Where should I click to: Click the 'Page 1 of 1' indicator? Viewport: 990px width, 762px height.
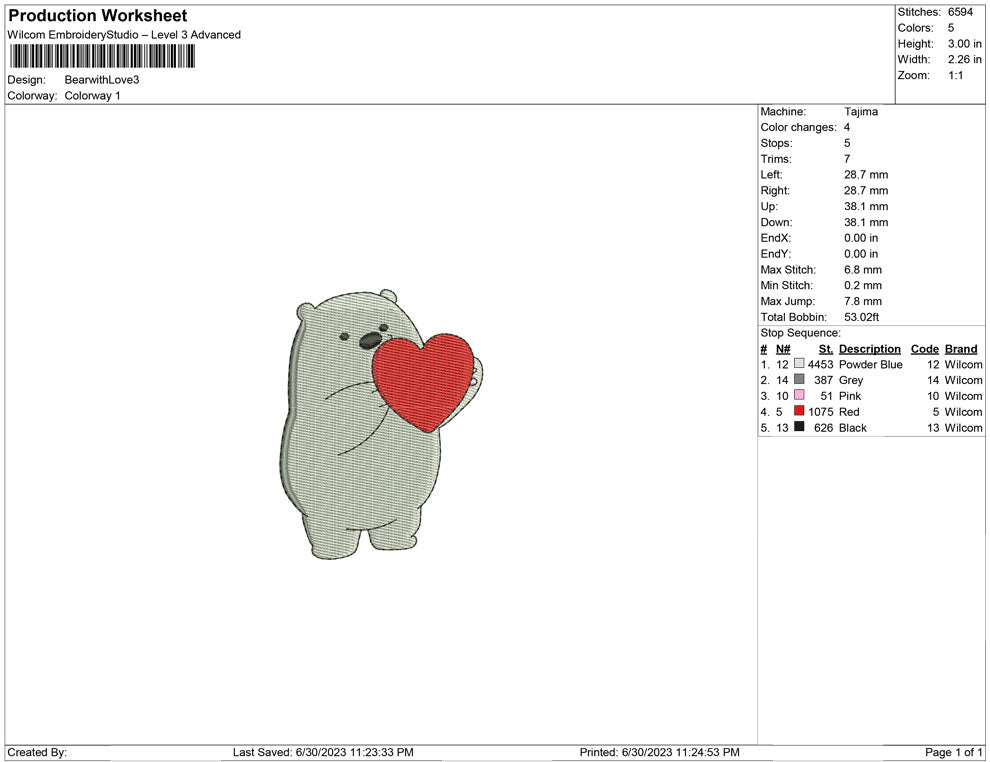pos(953,752)
